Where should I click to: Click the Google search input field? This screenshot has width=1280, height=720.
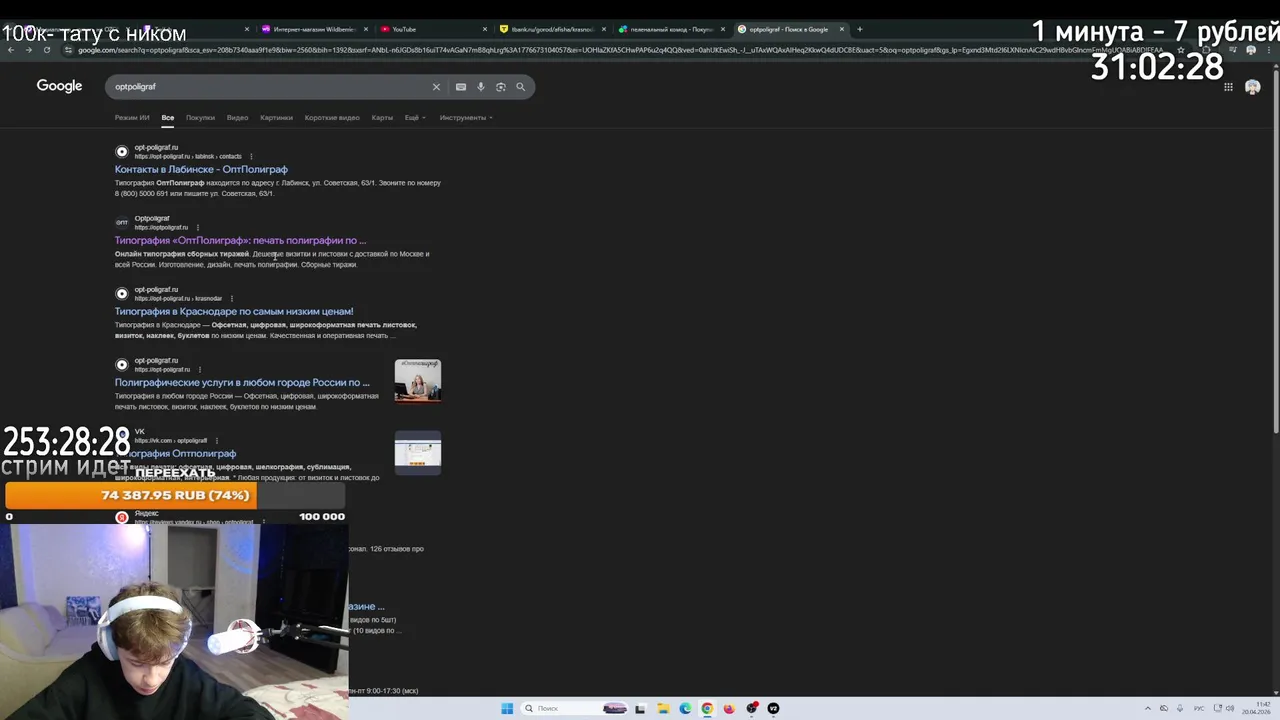point(270,87)
